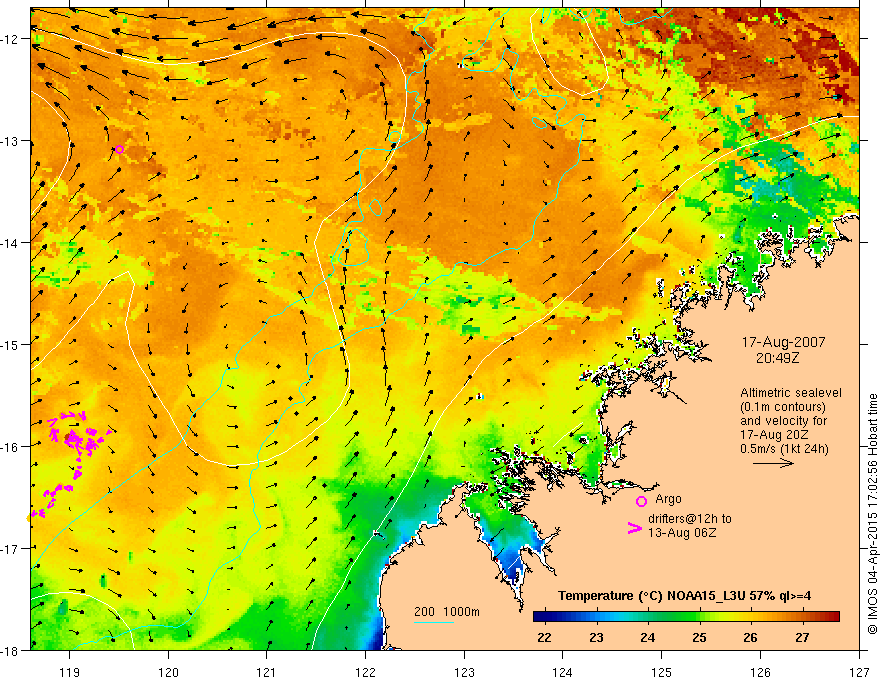
Task: Click the cyan isobath legend line
Action: click(434, 622)
